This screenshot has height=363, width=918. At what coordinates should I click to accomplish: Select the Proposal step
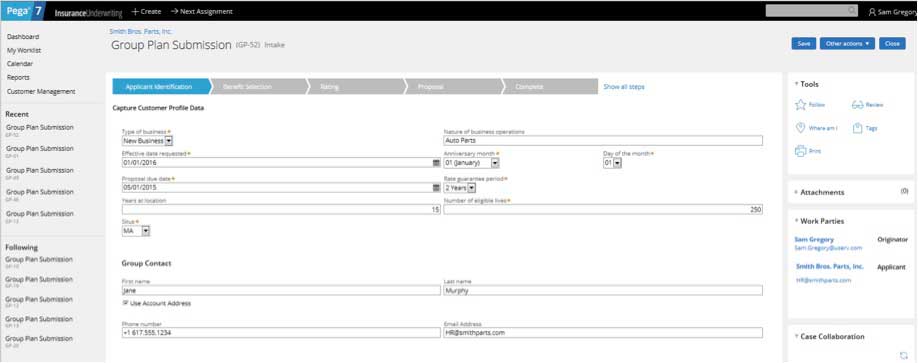tap(454, 87)
